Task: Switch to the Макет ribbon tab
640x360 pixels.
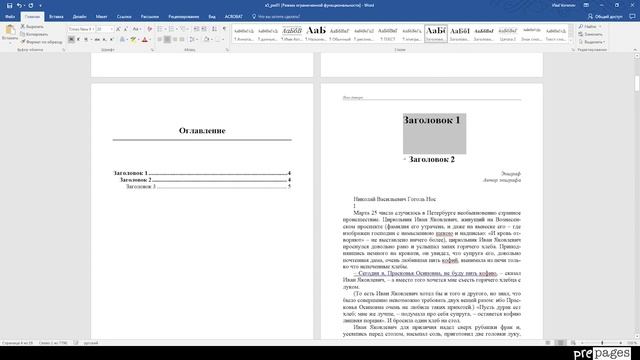Action: click(x=102, y=17)
